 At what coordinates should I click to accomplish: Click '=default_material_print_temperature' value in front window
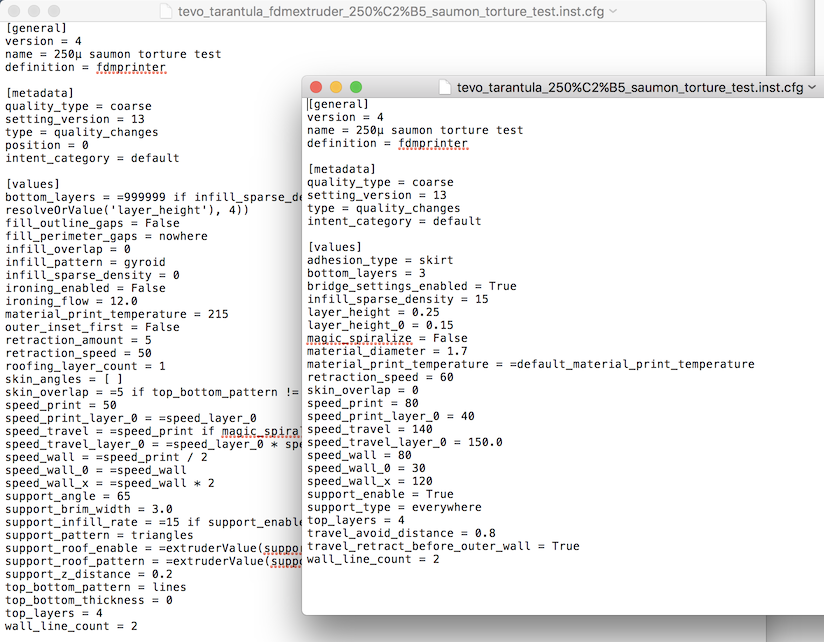pyautogui.click(x=632, y=364)
